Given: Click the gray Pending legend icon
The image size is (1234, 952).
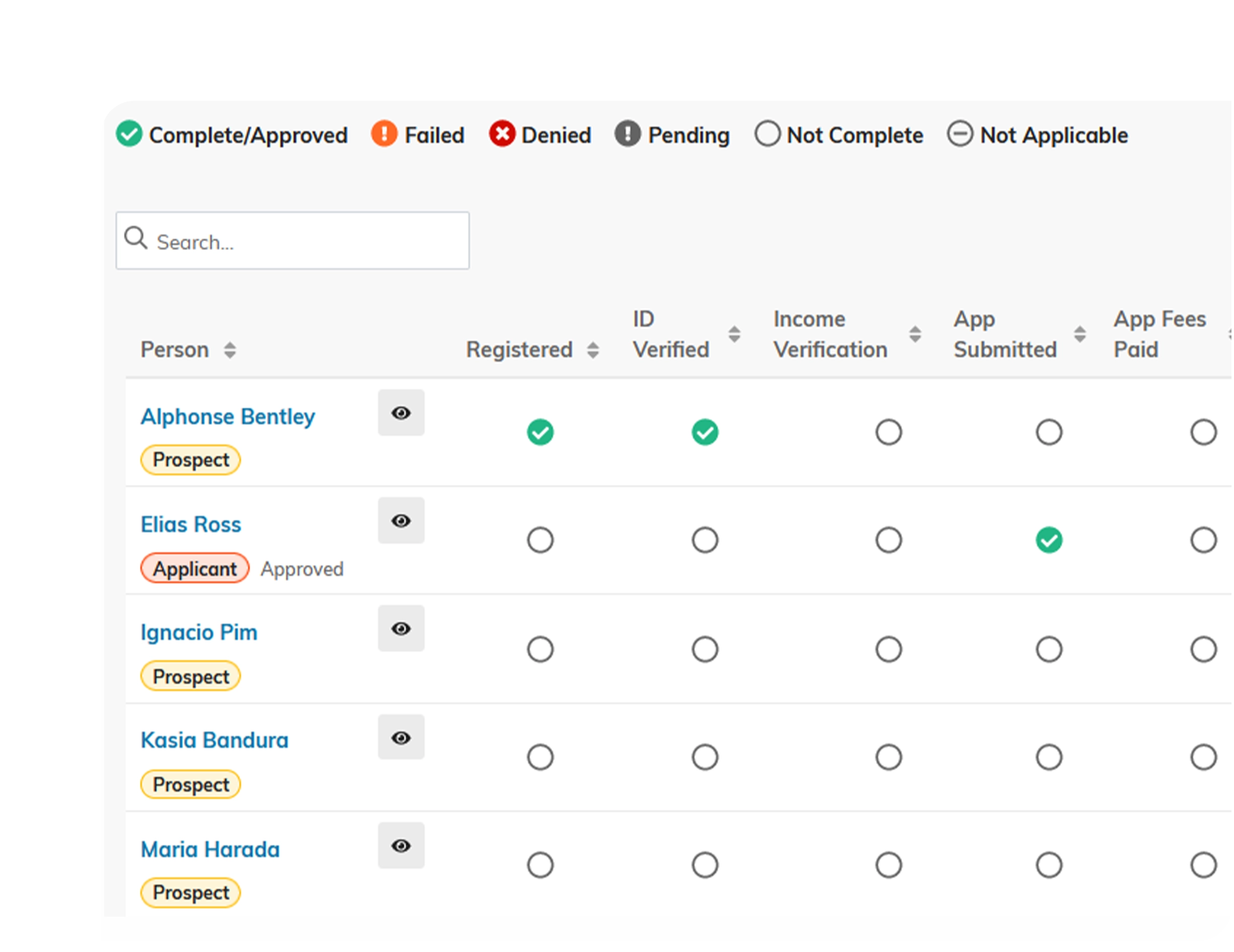Looking at the screenshot, I should tap(628, 134).
